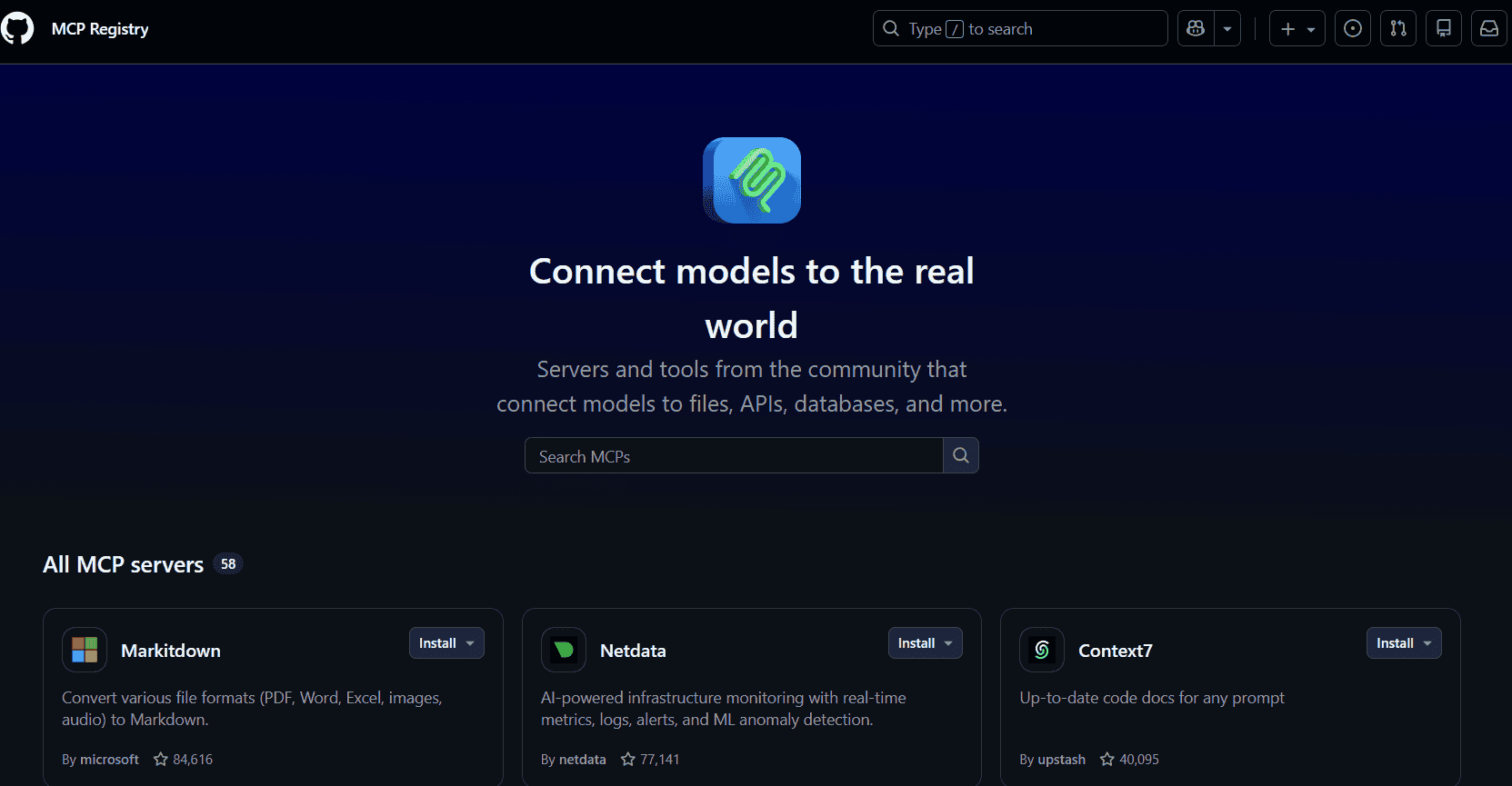Focus the 'Type / to search' field
Image resolution: width=1512 pixels, height=786 pixels.
[x=1020, y=28]
